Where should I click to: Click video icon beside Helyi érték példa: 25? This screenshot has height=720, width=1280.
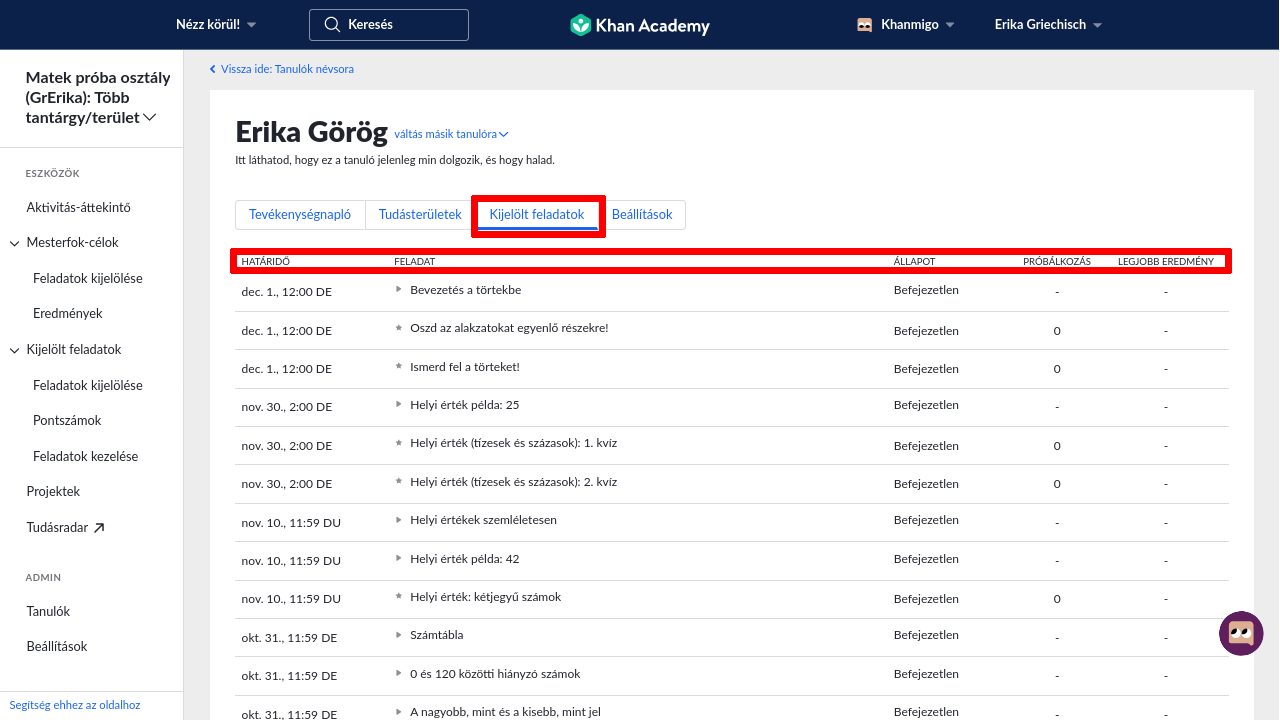[x=399, y=405]
